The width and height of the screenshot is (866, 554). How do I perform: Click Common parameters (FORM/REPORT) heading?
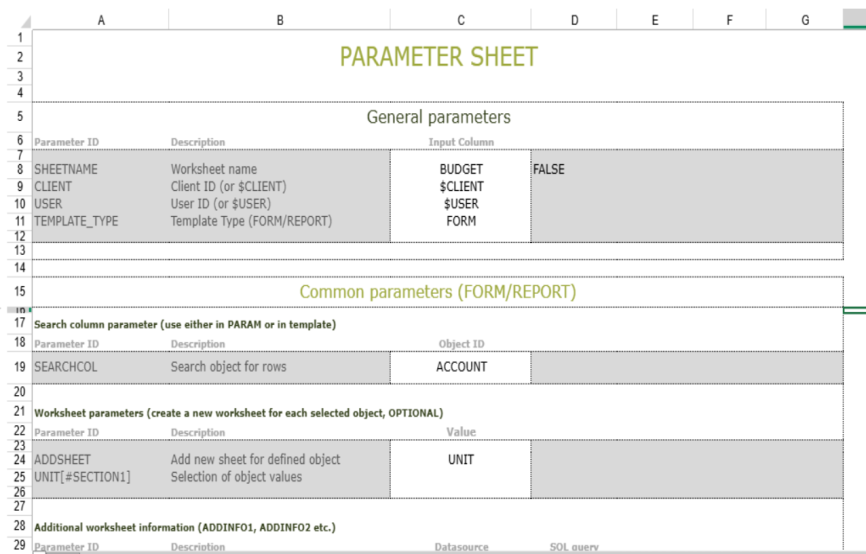[x=438, y=292]
